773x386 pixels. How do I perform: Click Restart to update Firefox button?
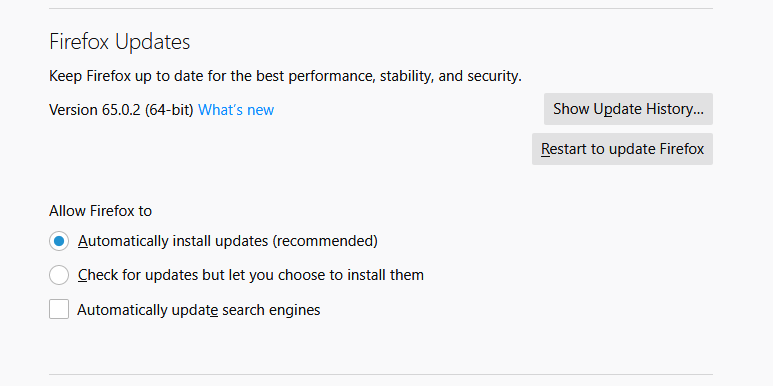622,149
